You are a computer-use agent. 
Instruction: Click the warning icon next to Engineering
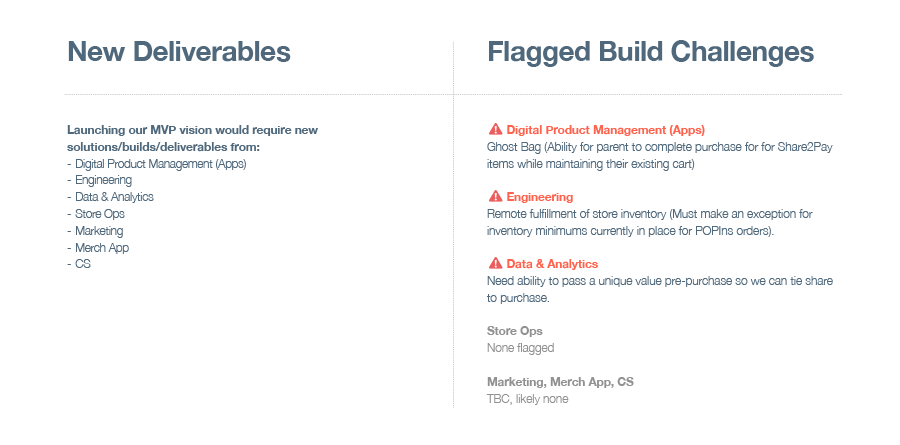tap(495, 197)
